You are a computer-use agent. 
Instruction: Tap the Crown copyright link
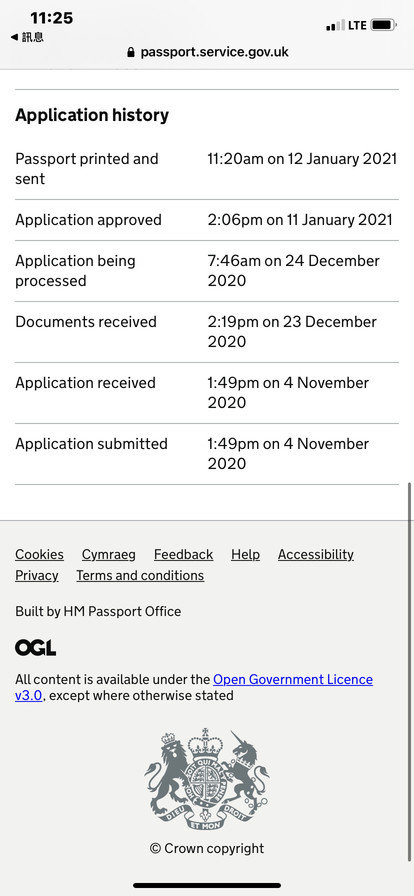click(207, 849)
